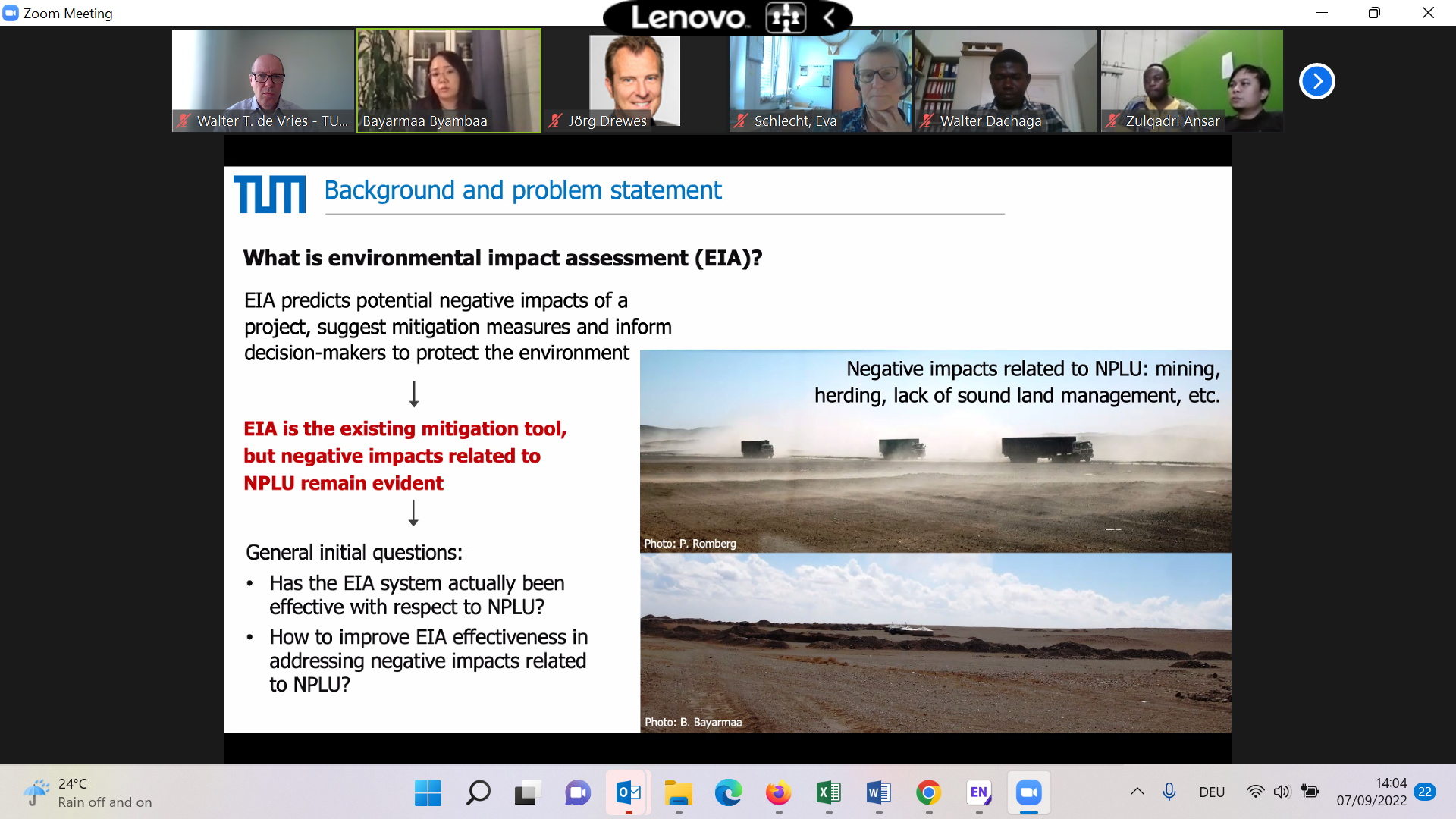The image size is (1456, 819).
Task: Open battery status icon in tray
Action: click(1310, 792)
